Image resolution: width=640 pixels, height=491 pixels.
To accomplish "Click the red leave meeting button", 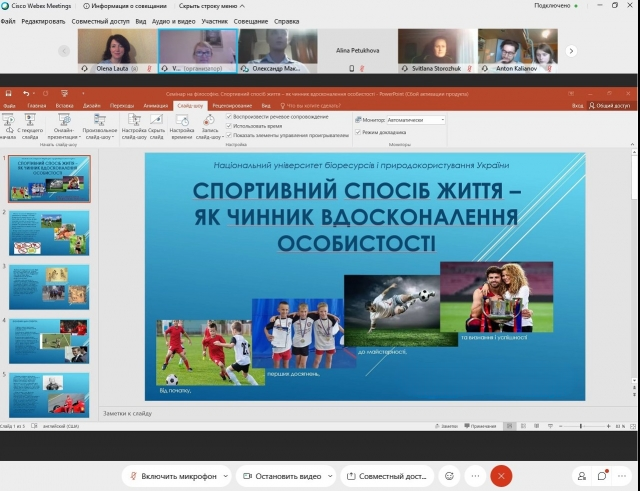I will pyautogui.click(x=502, y=476).
